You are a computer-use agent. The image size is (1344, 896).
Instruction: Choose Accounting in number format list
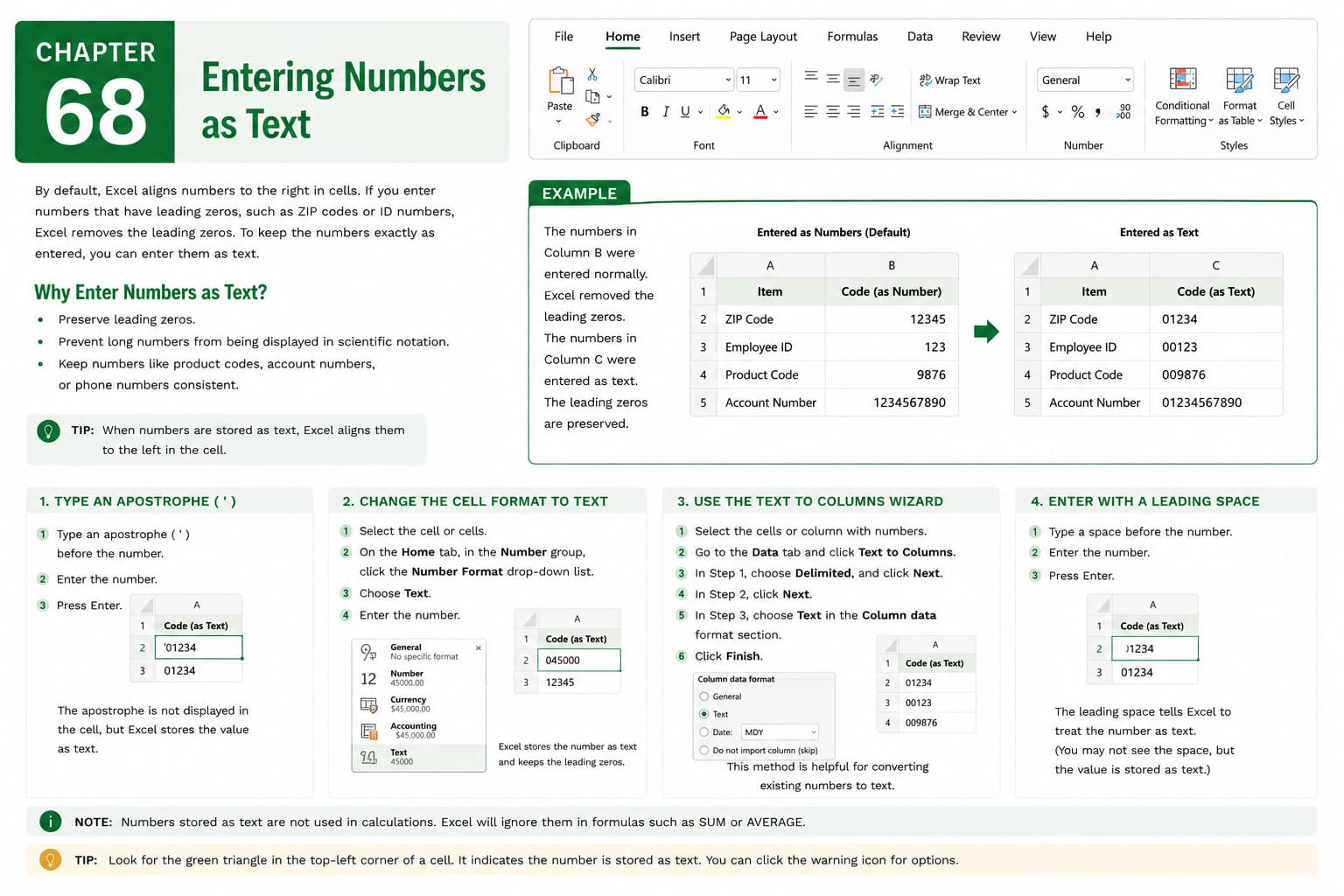tap(419, 731)
